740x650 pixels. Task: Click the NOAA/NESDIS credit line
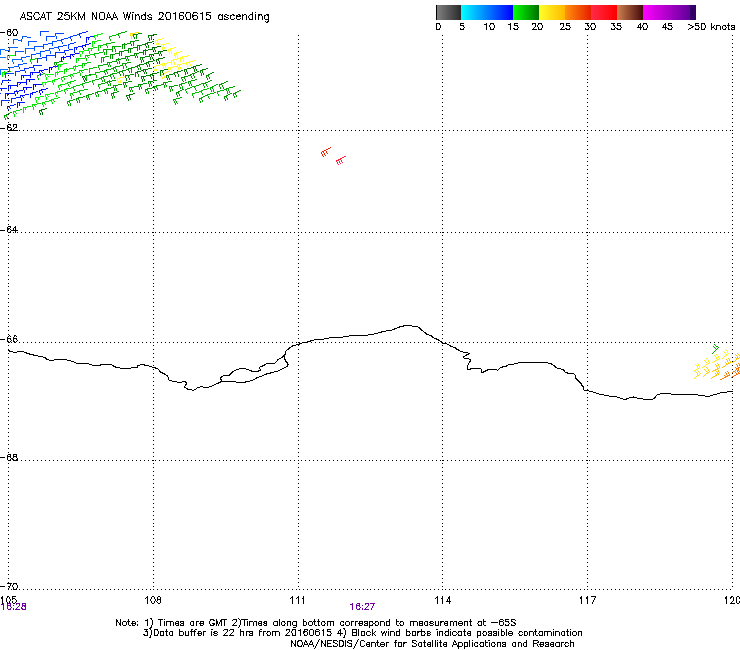coord(432,644)
